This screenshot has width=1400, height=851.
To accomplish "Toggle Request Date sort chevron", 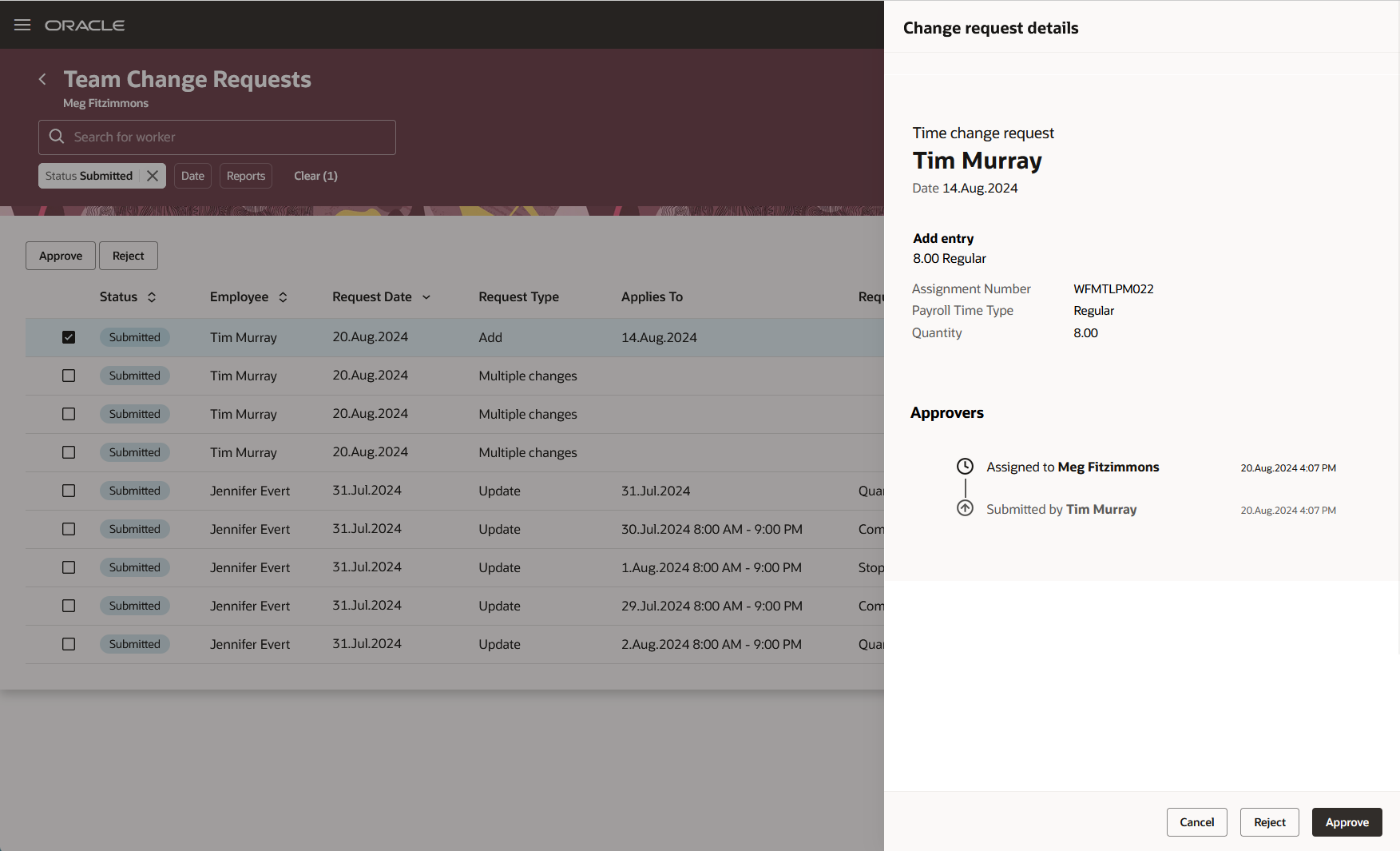I will [x=426, y=297].
